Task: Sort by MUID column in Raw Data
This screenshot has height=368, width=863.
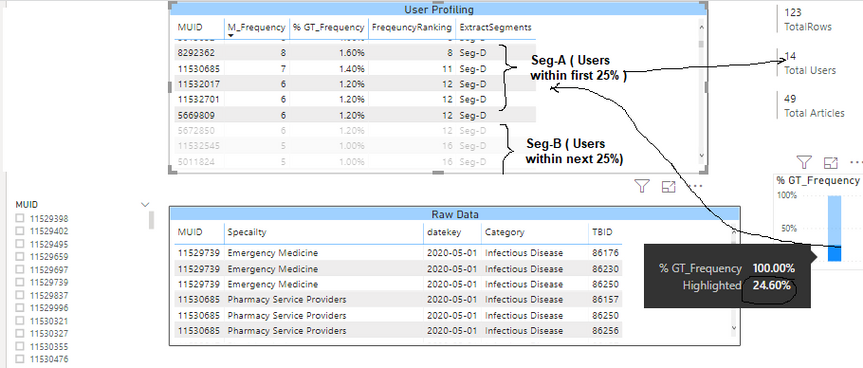Action: click(190, 232)
